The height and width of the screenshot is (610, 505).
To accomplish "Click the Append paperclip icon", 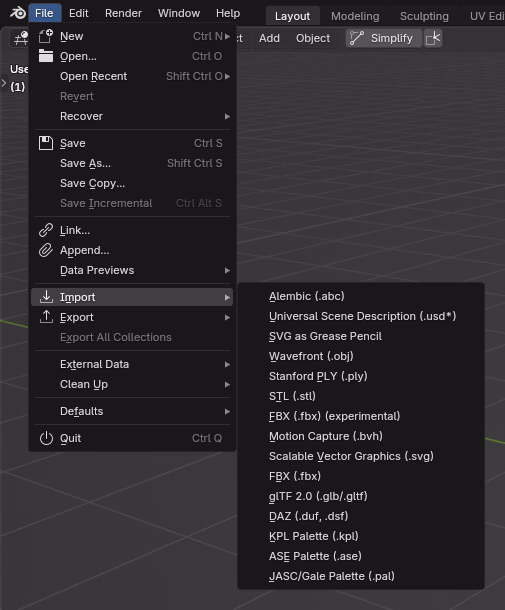I will pyautogui.click(x=46, y=250).
